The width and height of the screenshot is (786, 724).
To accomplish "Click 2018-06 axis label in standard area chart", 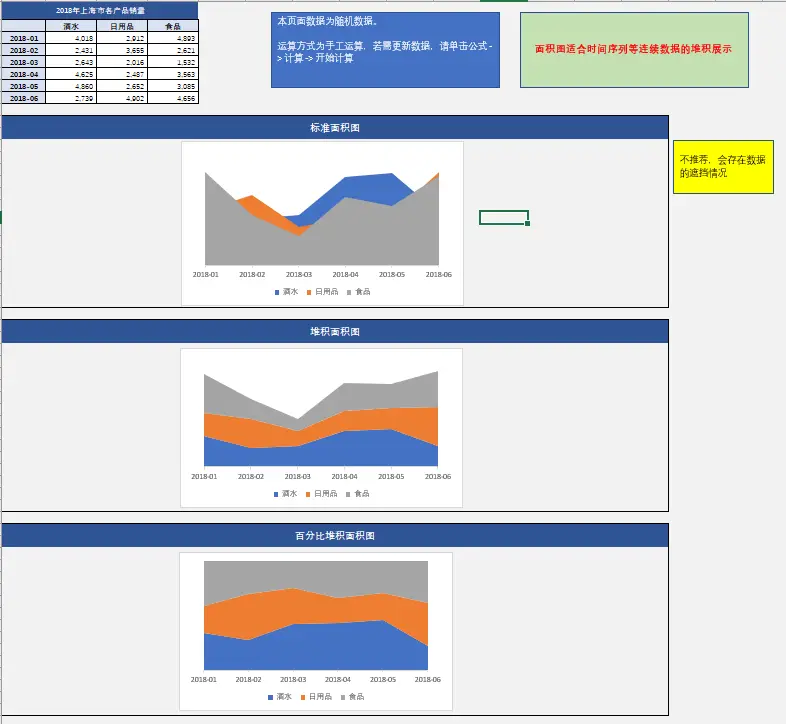I will [x=439, y=274].
